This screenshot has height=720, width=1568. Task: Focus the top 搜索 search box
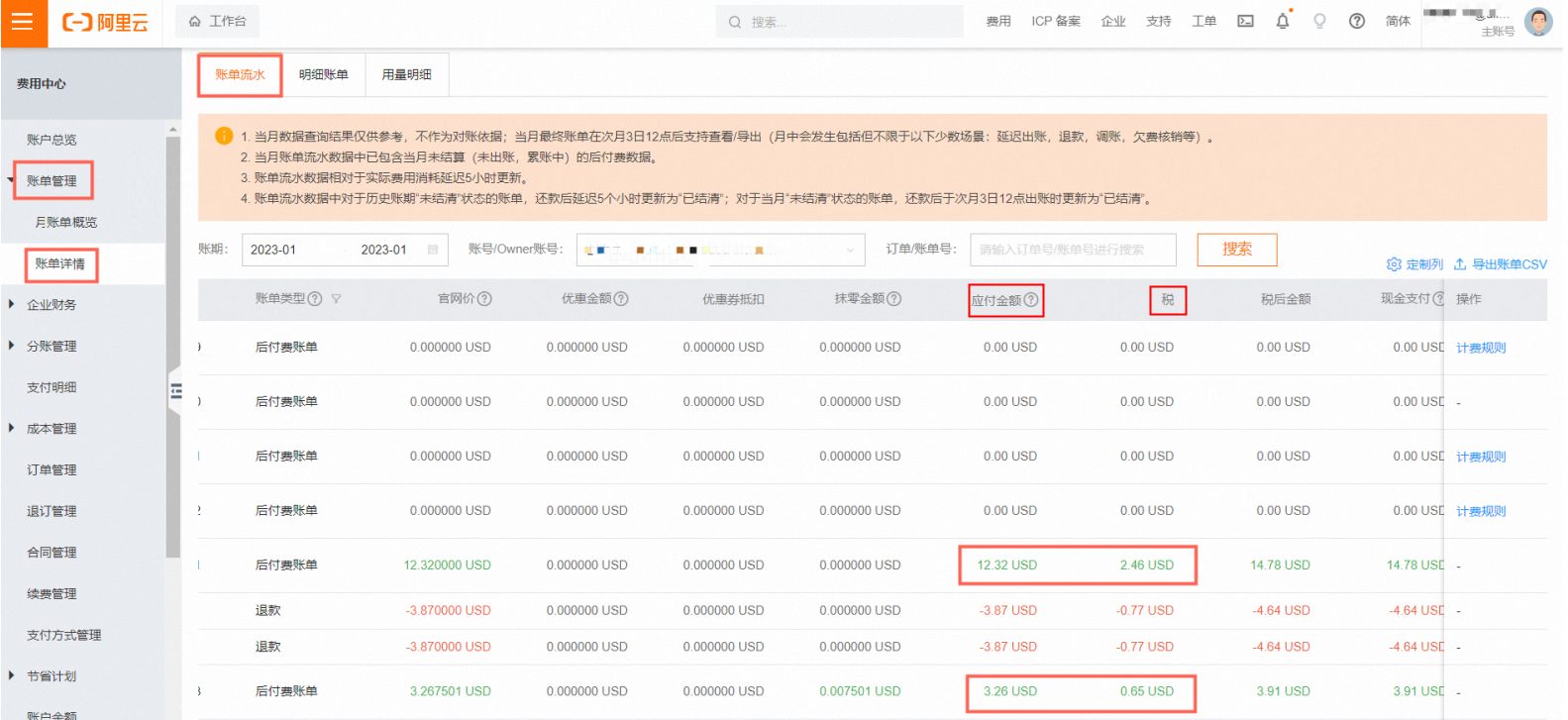pyautogui.click(x=840, y=22)
